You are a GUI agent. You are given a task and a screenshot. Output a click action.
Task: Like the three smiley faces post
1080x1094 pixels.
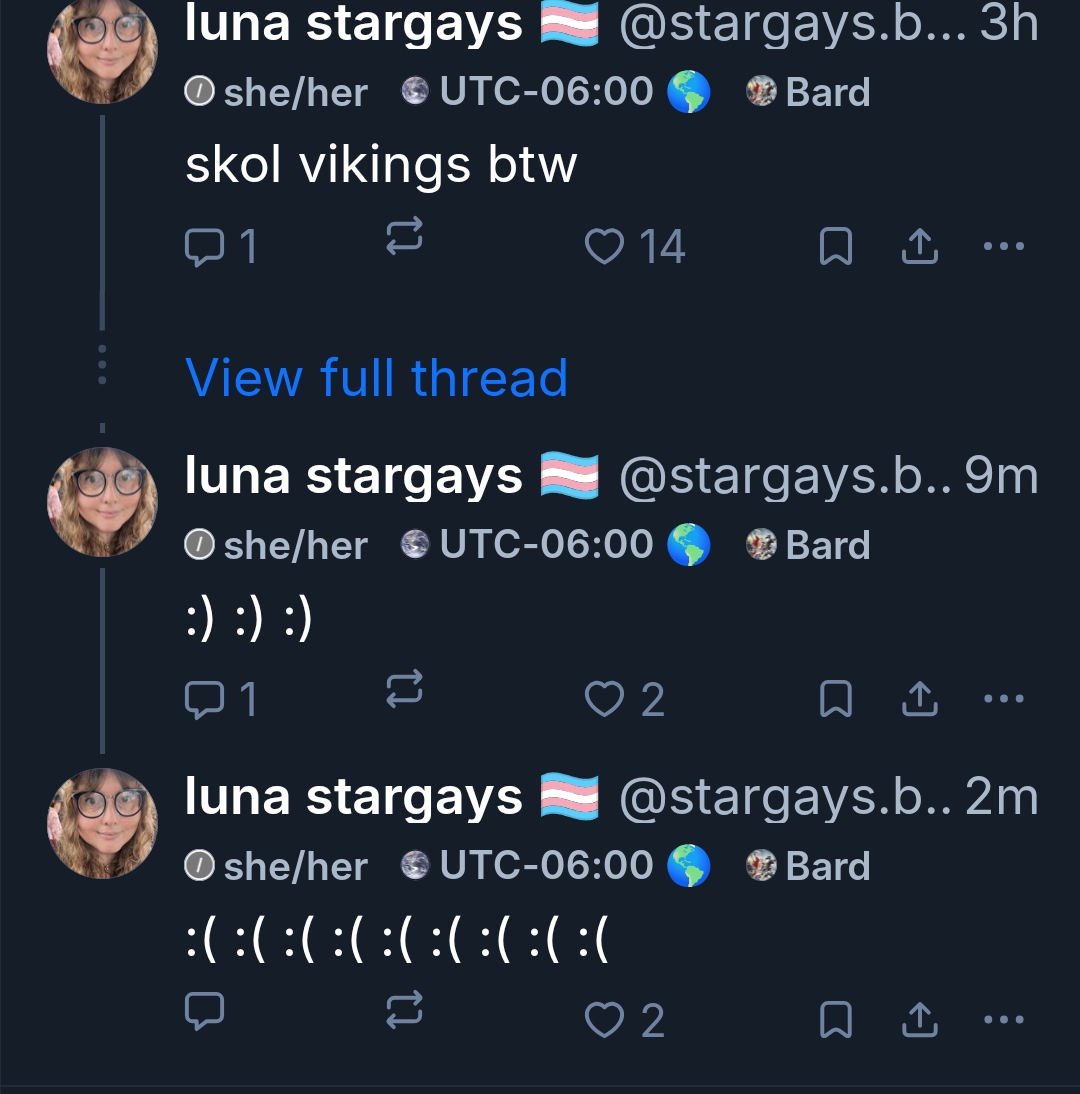[604, 698]
